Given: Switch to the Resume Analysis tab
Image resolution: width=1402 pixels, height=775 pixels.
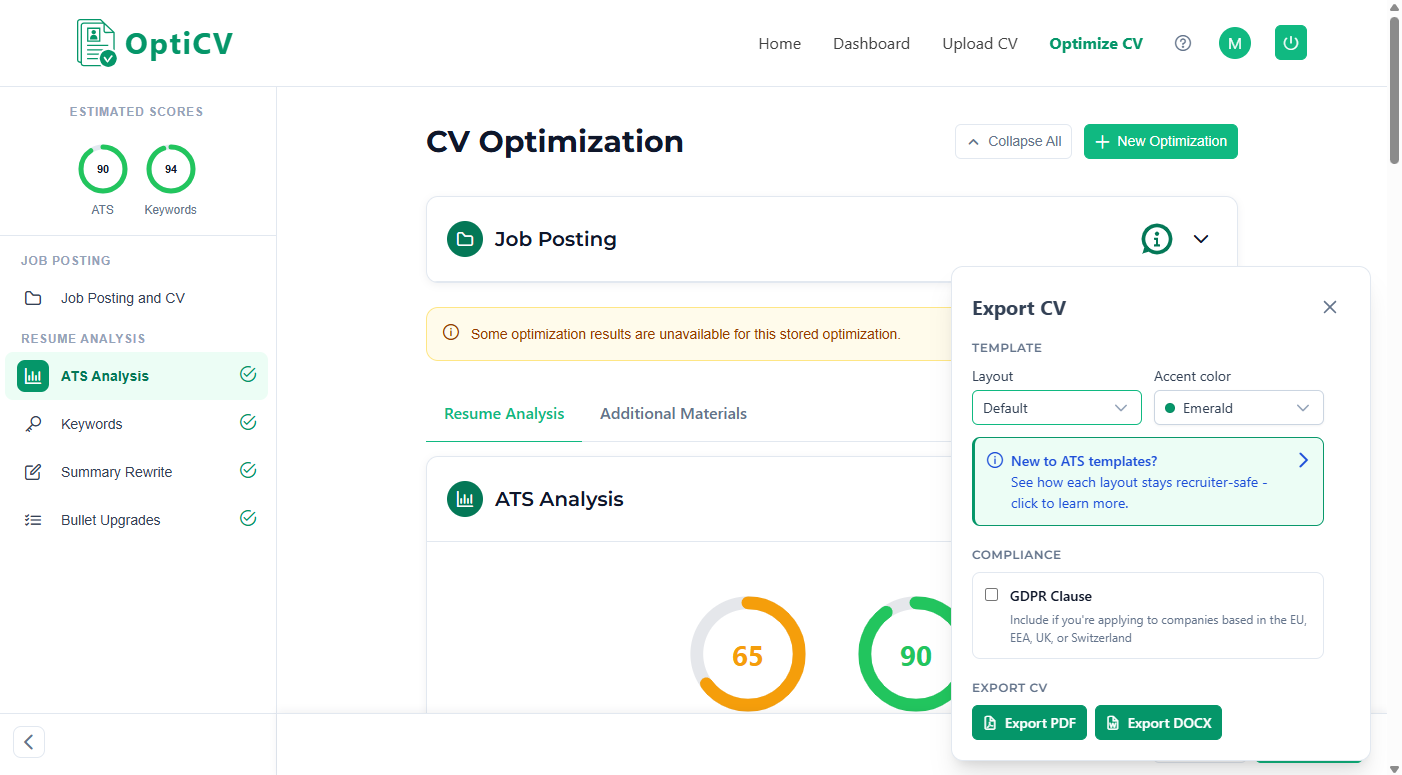Looking at the screenshot, I should click(x=504, y=414).
